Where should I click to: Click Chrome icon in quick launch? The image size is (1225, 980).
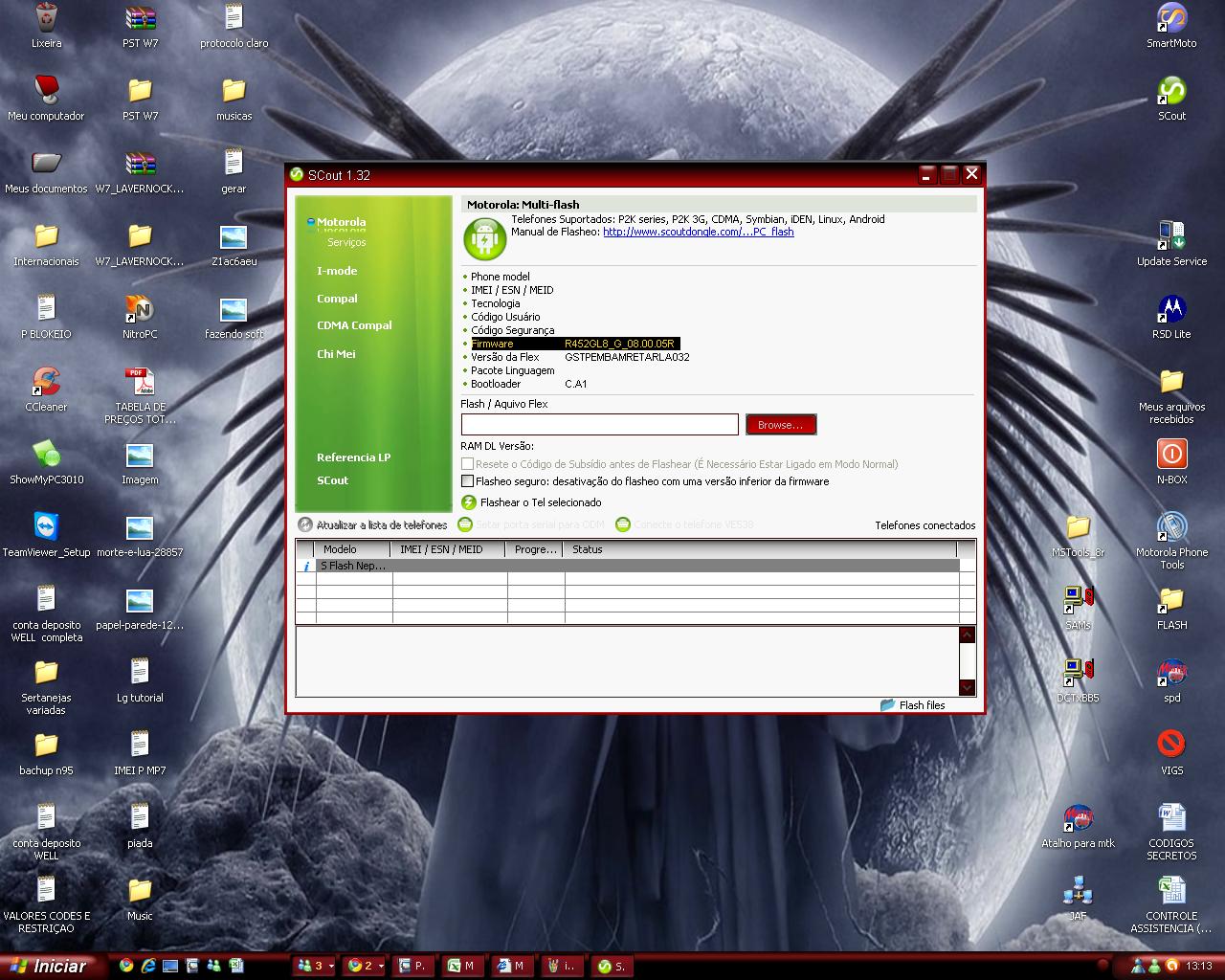coord(126,966)
